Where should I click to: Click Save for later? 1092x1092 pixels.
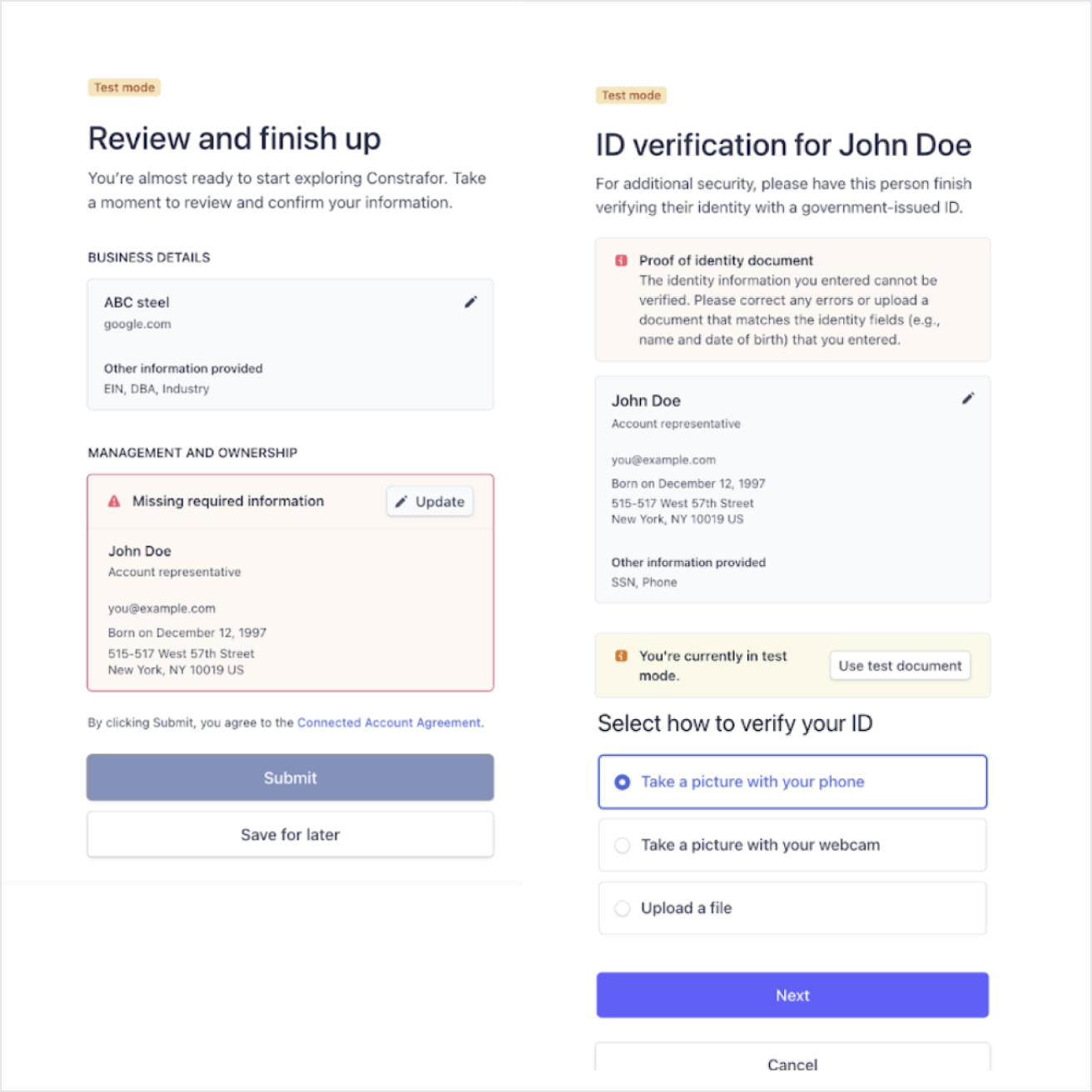click(290, 834)
